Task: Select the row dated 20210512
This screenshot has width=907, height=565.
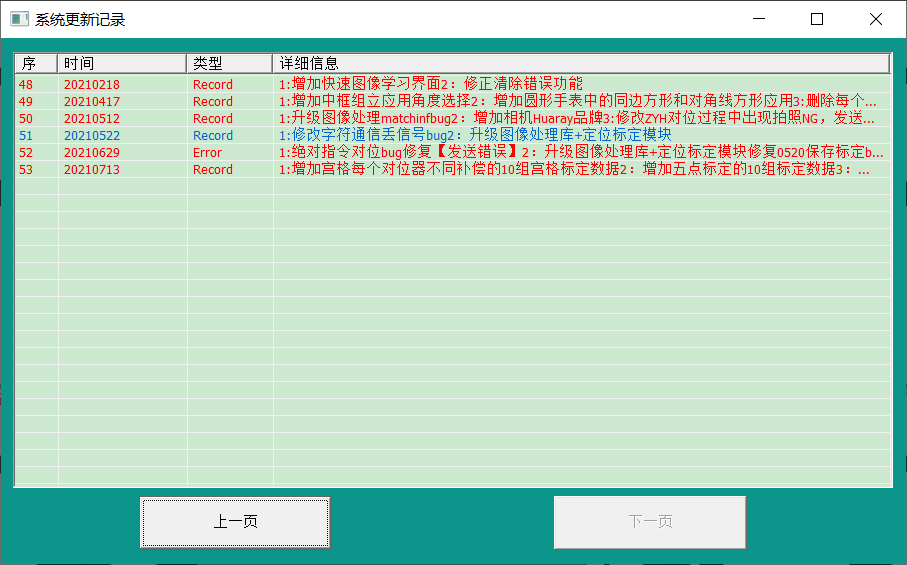Action: tap(91, 119)
